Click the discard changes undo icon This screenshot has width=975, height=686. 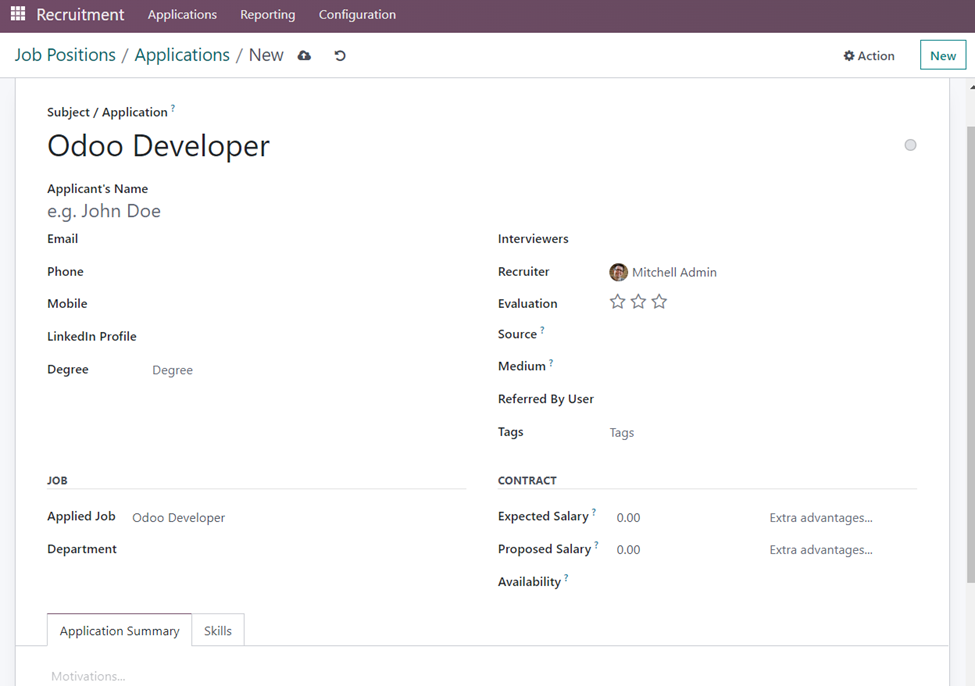point(340,56)
